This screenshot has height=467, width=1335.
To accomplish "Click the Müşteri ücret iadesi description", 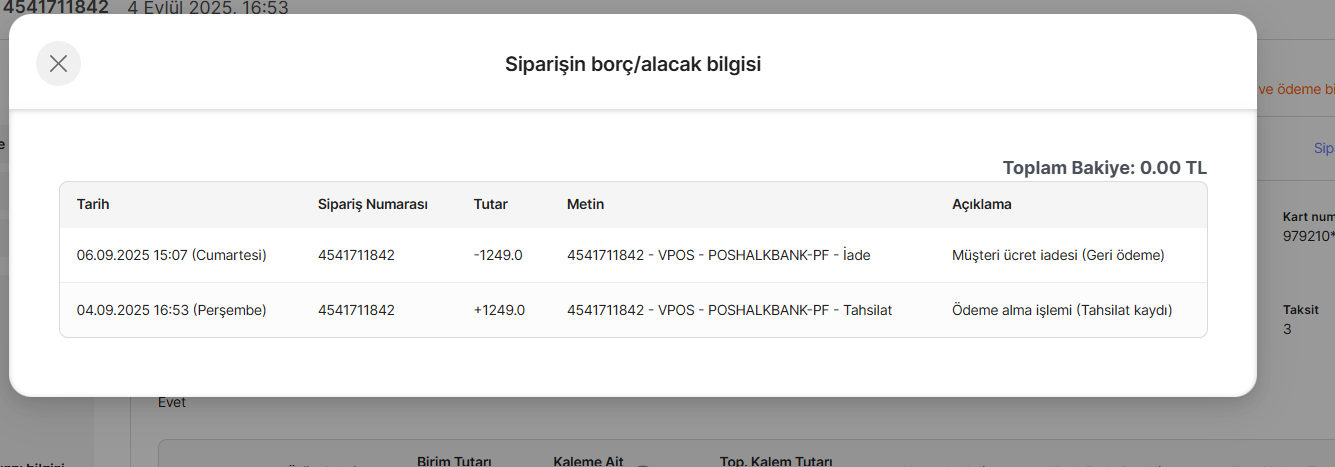I will (1058, 255).
